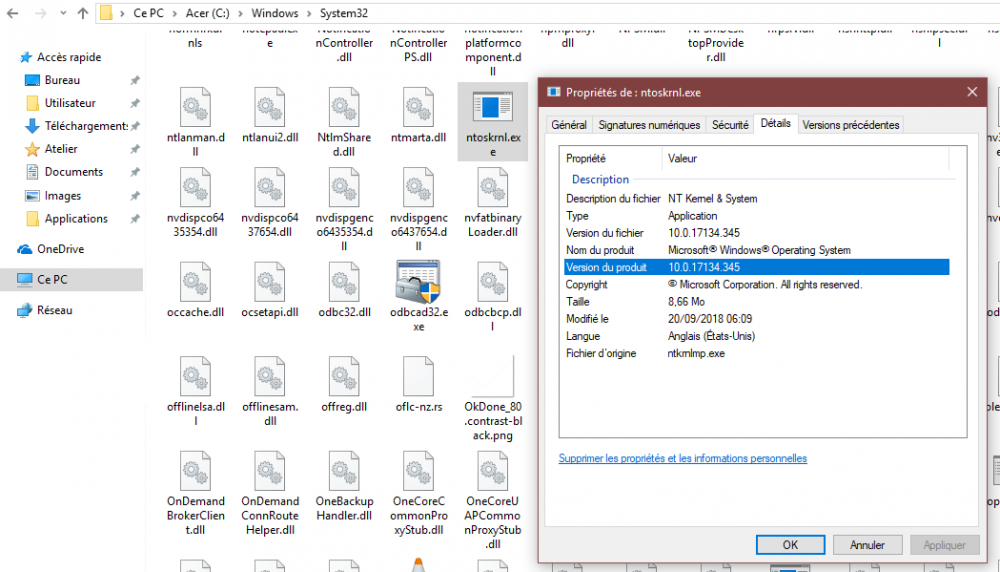Switch to the Général tab
1000x572 pixels.
569,125
